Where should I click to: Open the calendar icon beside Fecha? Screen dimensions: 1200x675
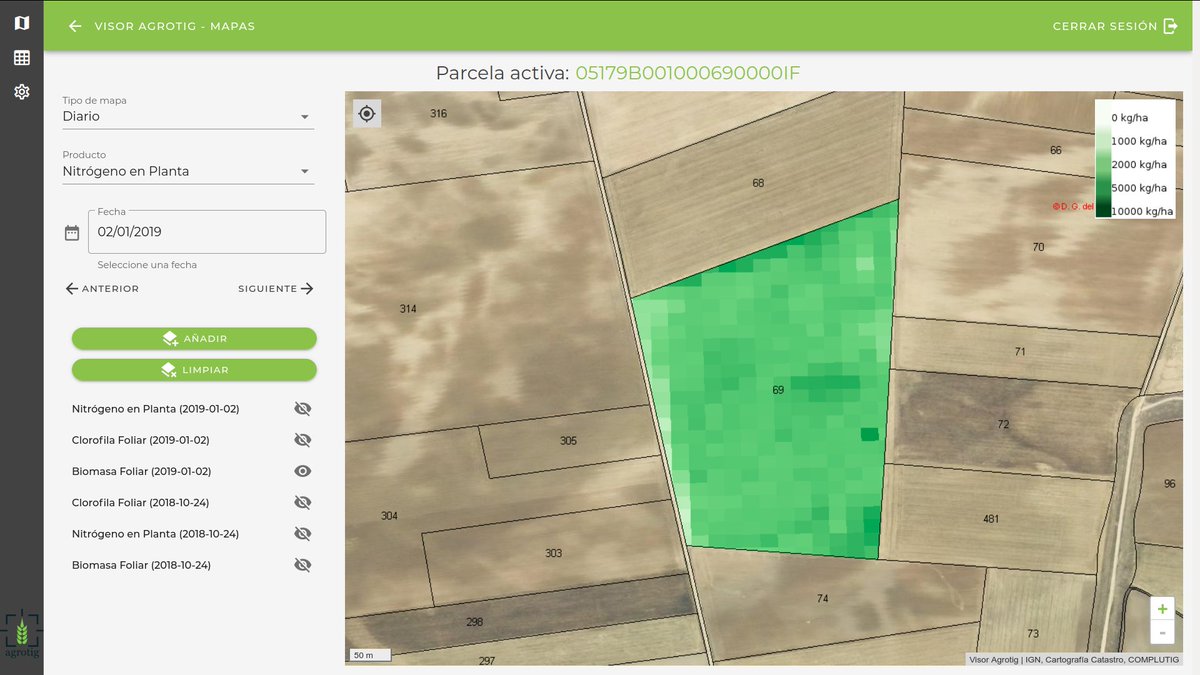72,233
